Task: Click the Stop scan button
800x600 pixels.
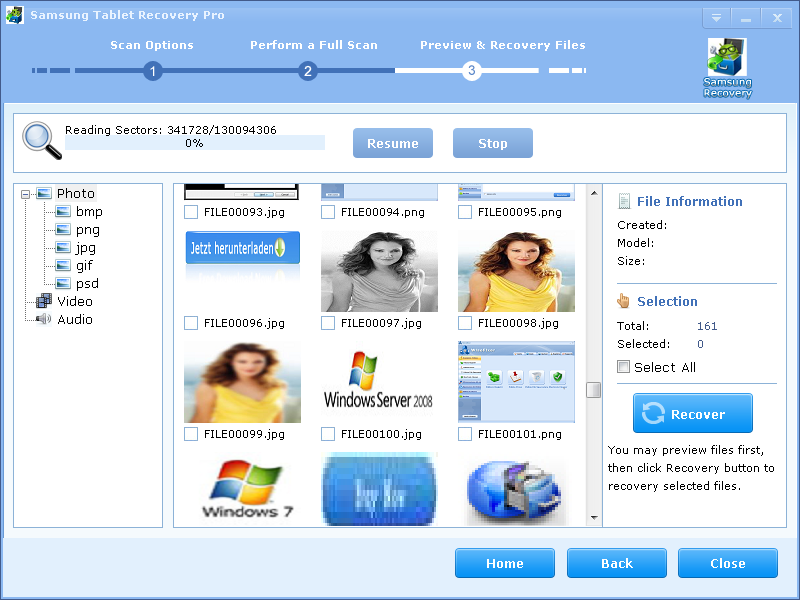Action: tap(493, 143)
